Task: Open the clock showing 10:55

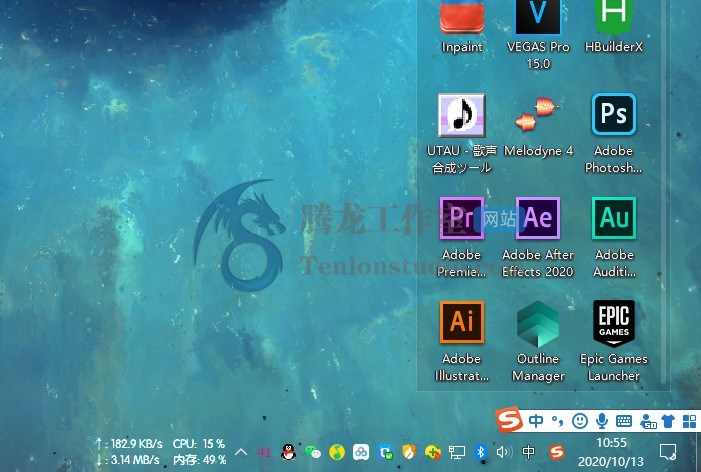Action: pyautogui.click(x=611, y=443)
